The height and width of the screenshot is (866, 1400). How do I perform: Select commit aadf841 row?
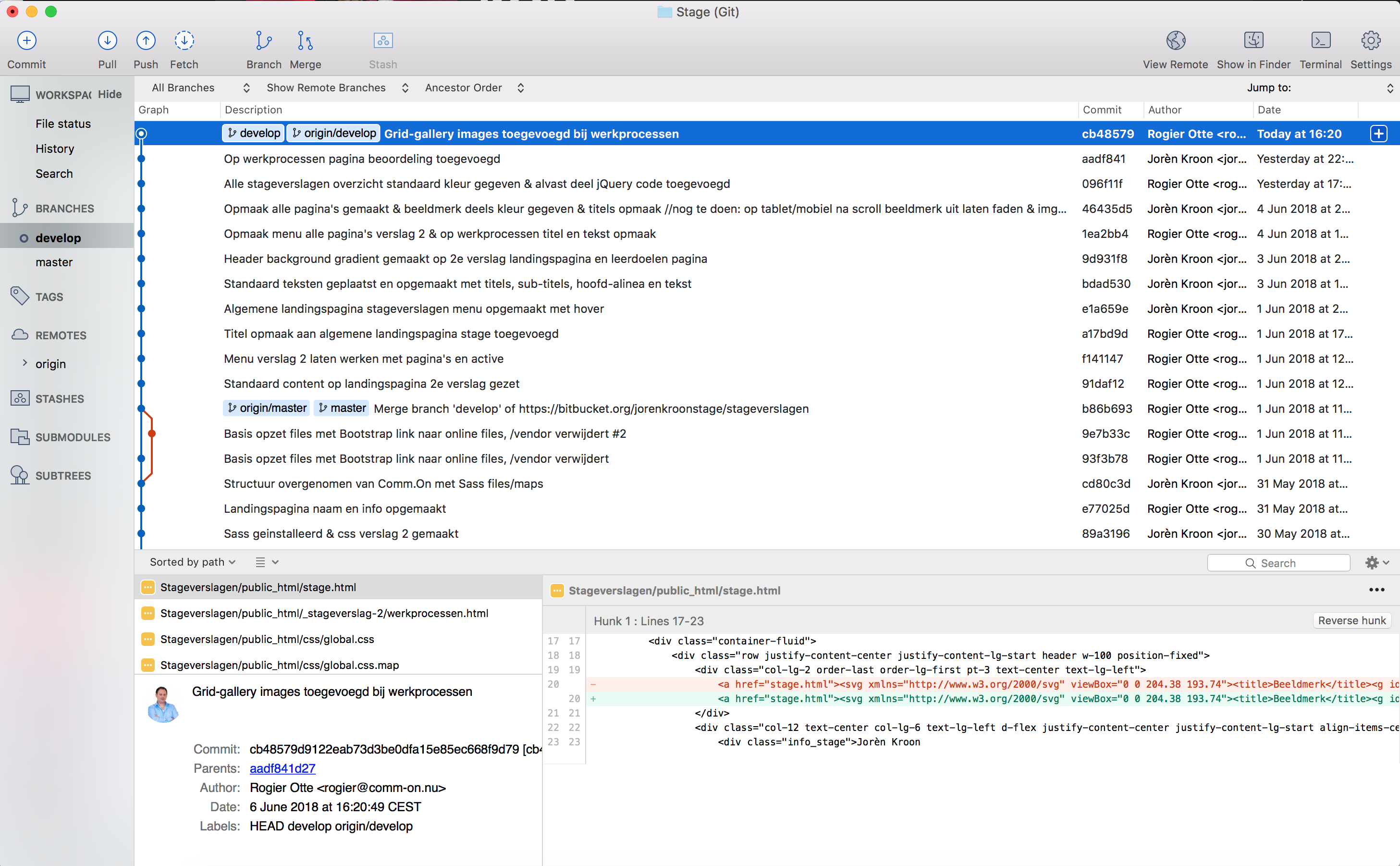[x=767, y=159]
